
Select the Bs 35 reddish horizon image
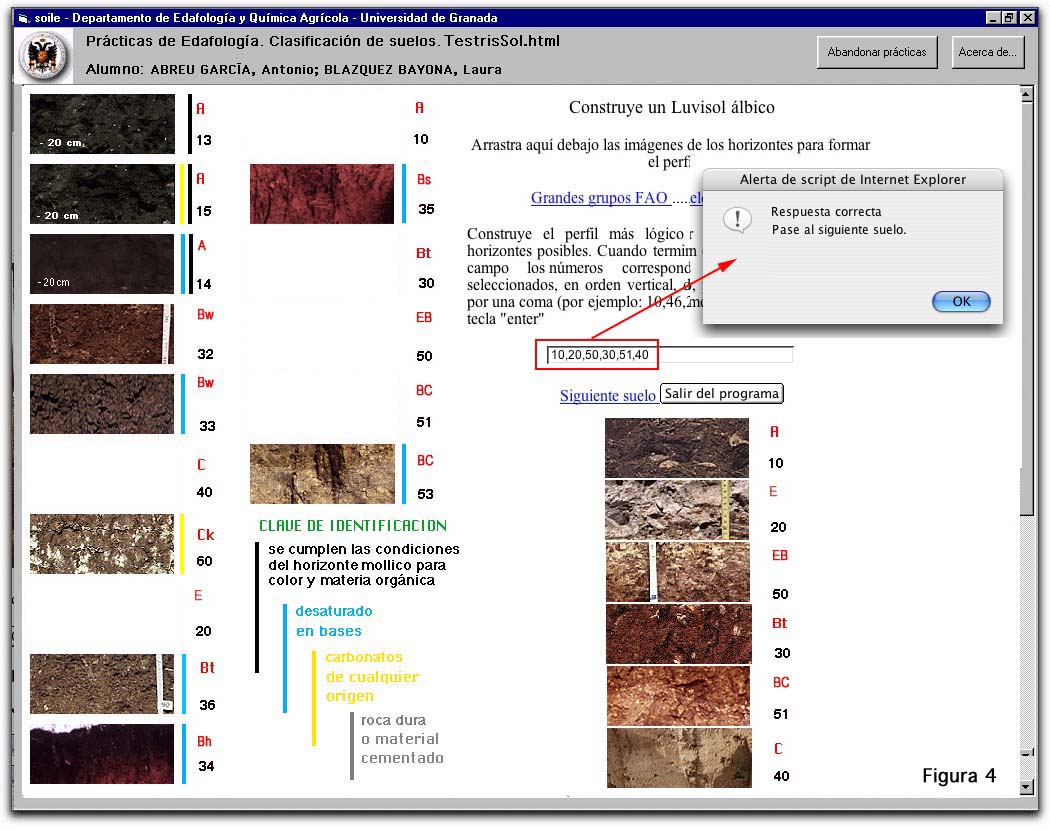point(321,194)
